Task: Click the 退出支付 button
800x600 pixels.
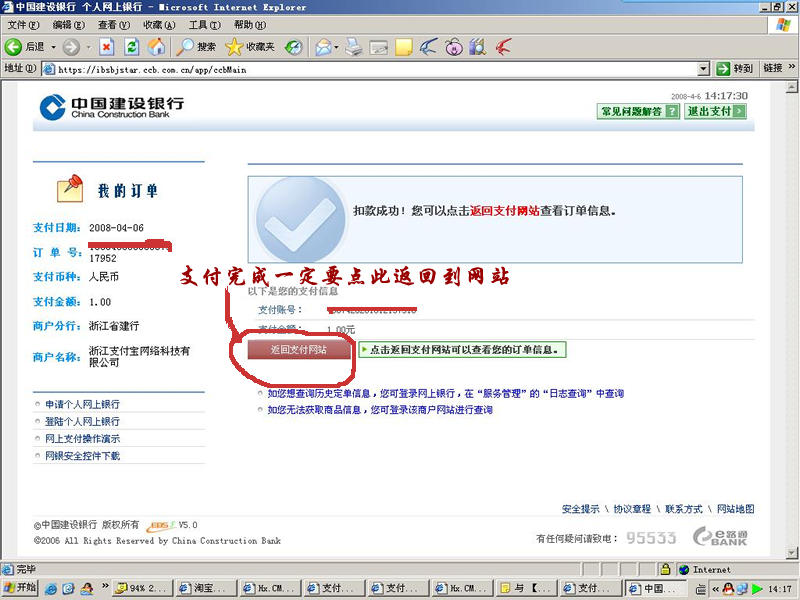Action: [715, 111]
